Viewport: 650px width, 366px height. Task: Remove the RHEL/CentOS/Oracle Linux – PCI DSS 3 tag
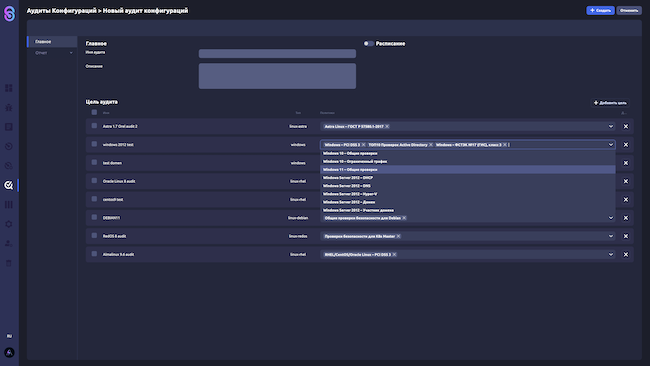(394, 255)
